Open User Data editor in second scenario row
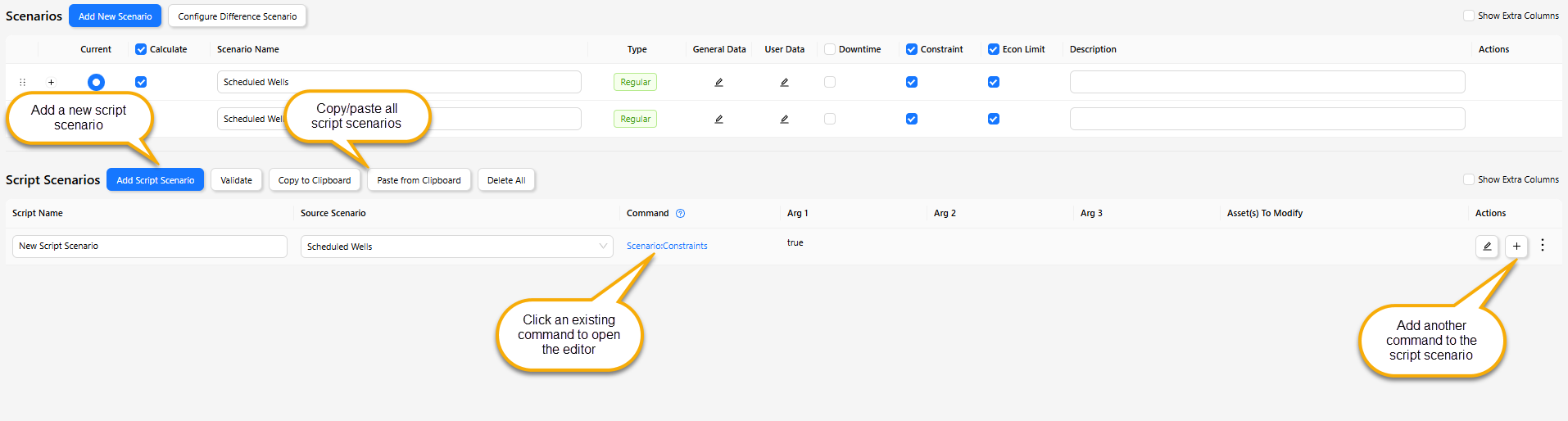The width and height of the screenshot is (1568, 421). click(x=784, y=119)
